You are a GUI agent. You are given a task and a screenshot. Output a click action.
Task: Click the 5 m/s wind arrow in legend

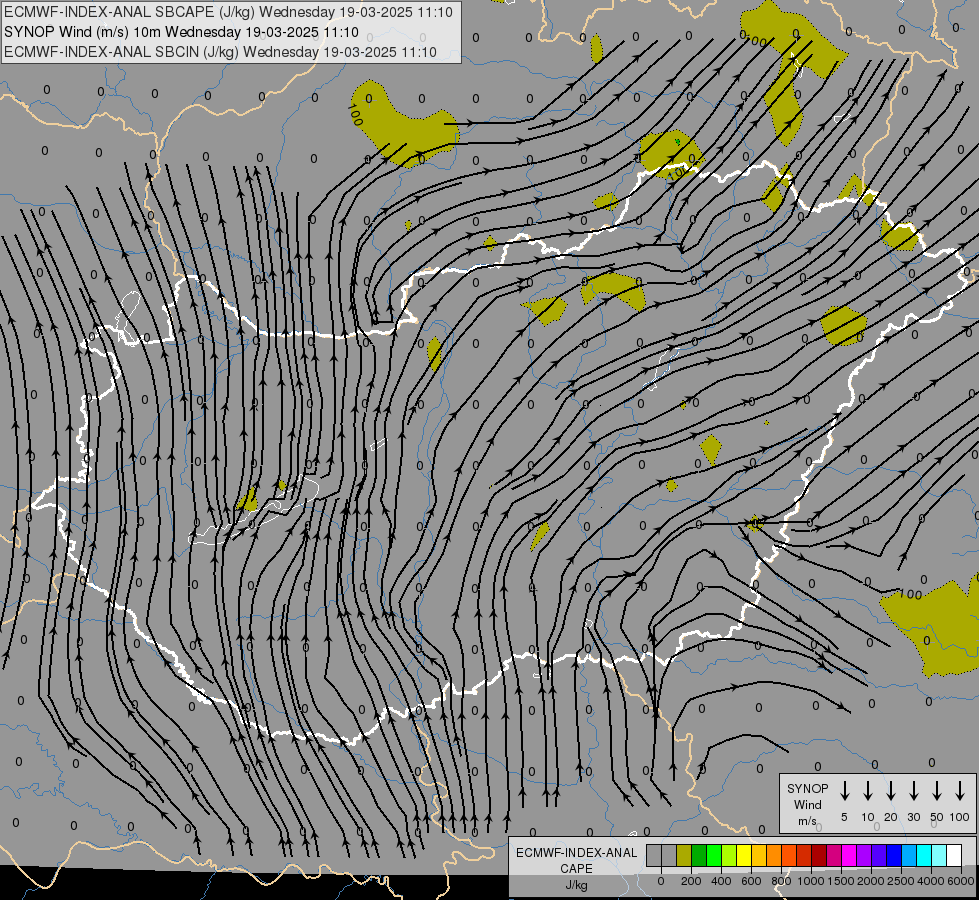pyautogui.click(x=844, y=790)
